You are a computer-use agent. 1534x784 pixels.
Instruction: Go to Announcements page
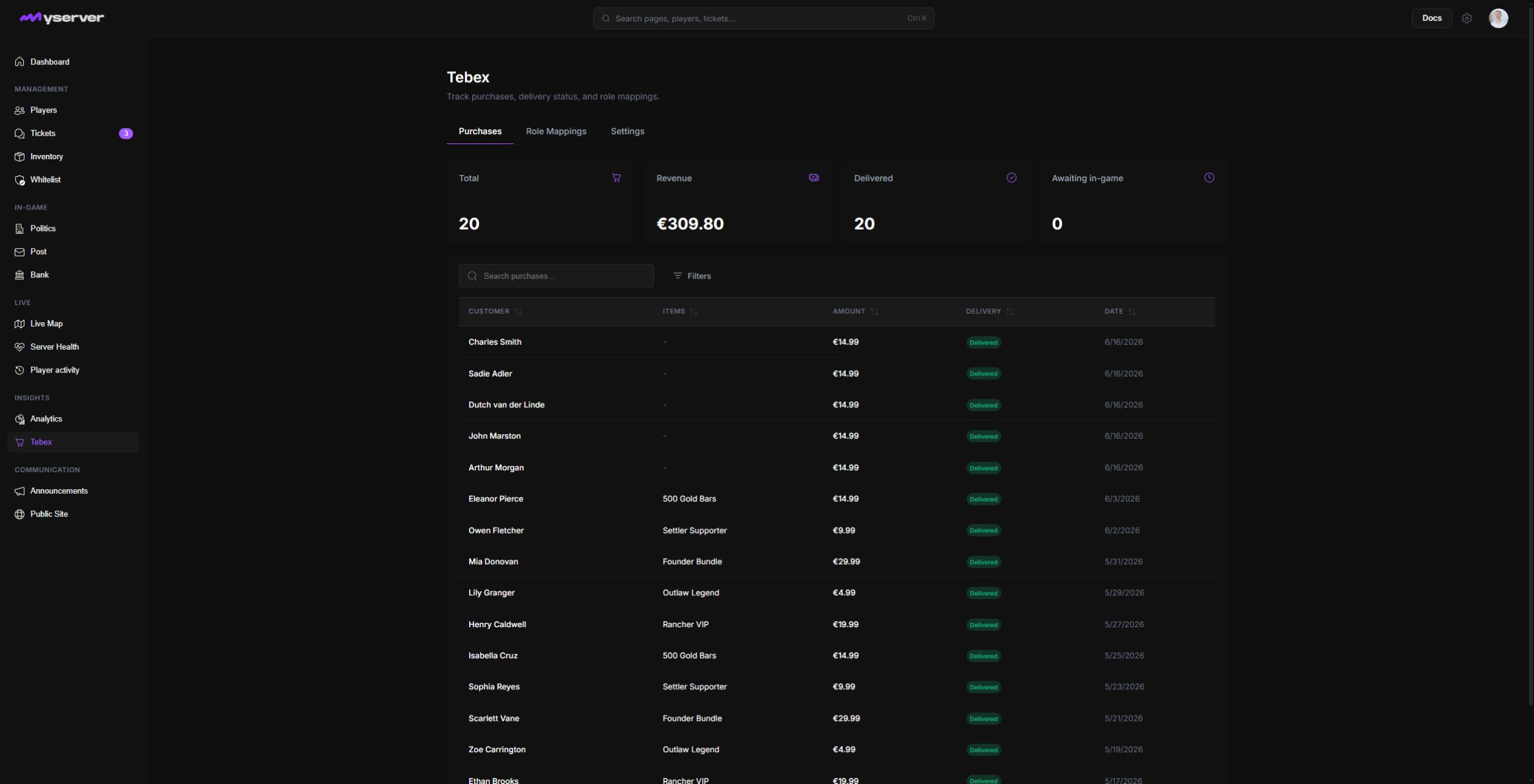73,491
